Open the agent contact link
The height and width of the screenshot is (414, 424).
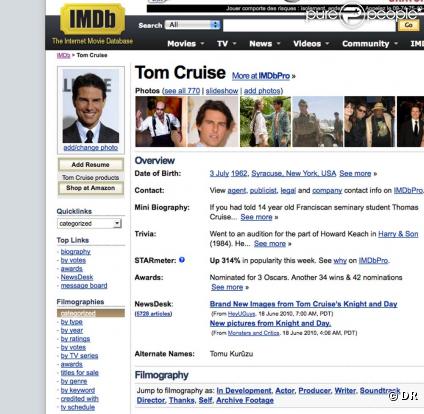(x=237, y=191)
